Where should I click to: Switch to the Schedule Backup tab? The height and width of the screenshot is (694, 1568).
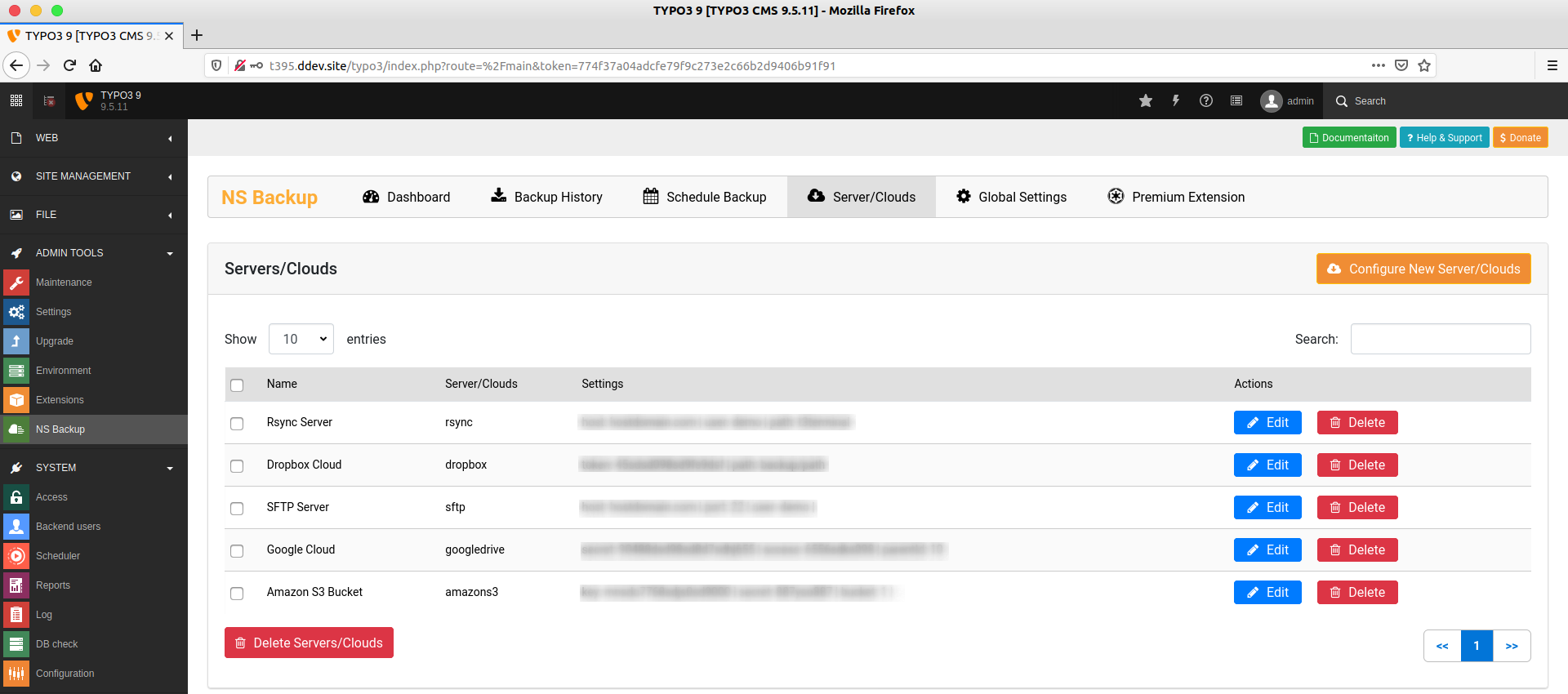[705, 197]
